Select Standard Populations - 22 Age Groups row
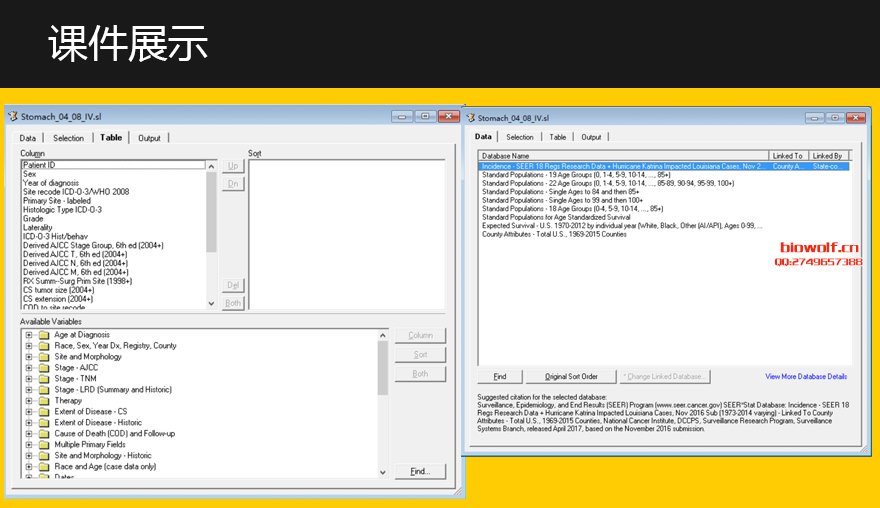 (x=664, y=184)
